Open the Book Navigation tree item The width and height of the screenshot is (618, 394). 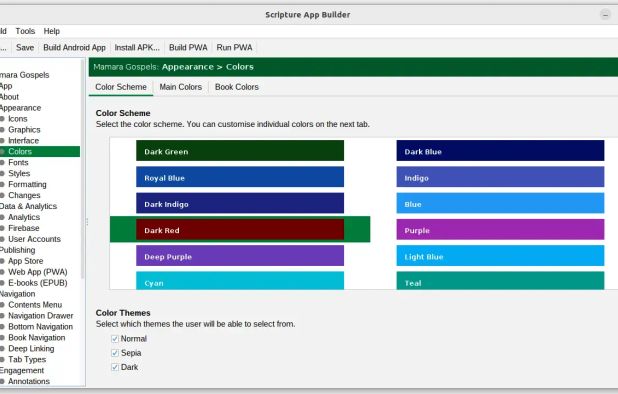click(x=37, y=338)
